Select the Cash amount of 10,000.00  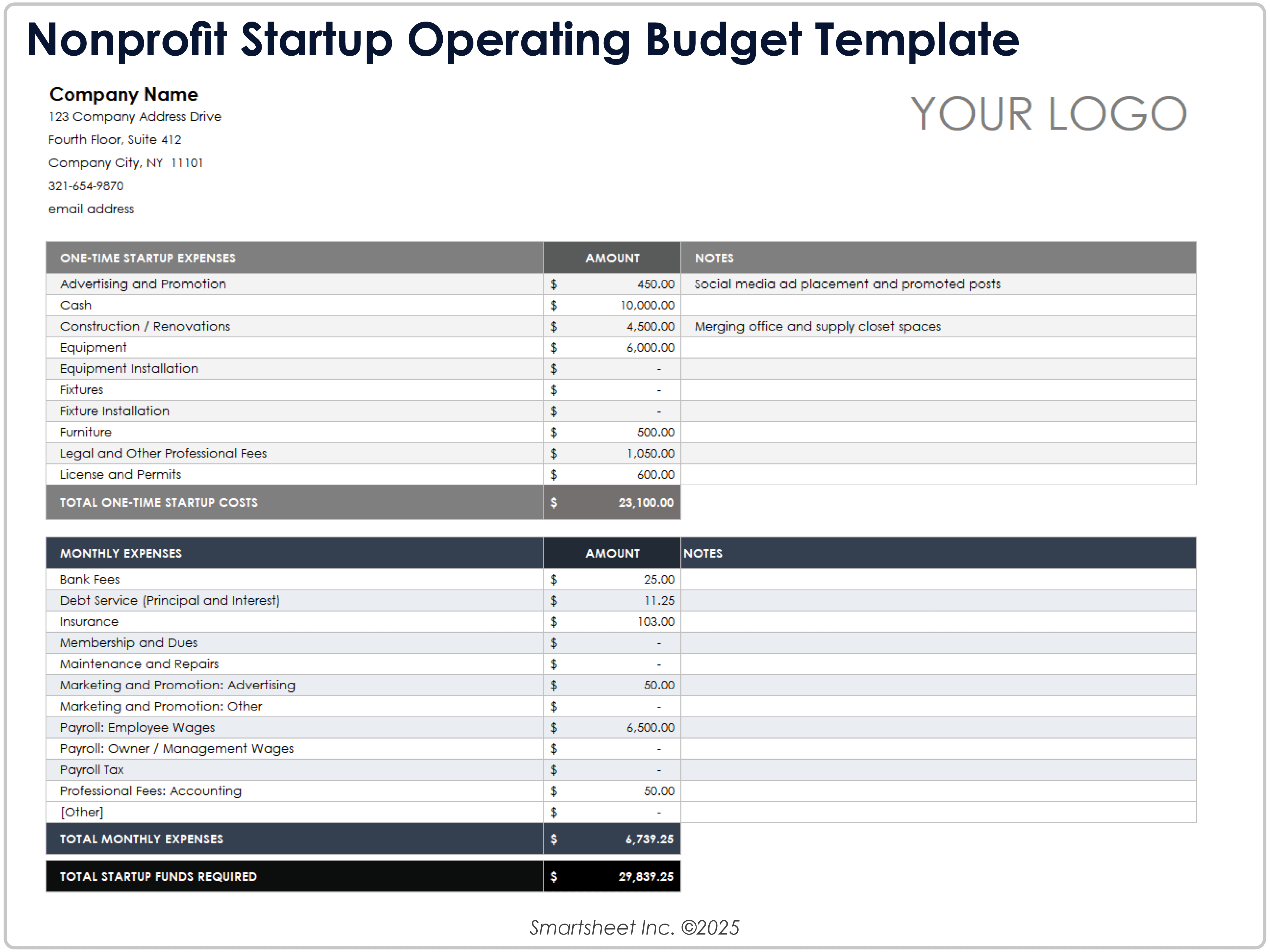click(x=647, y=305)
